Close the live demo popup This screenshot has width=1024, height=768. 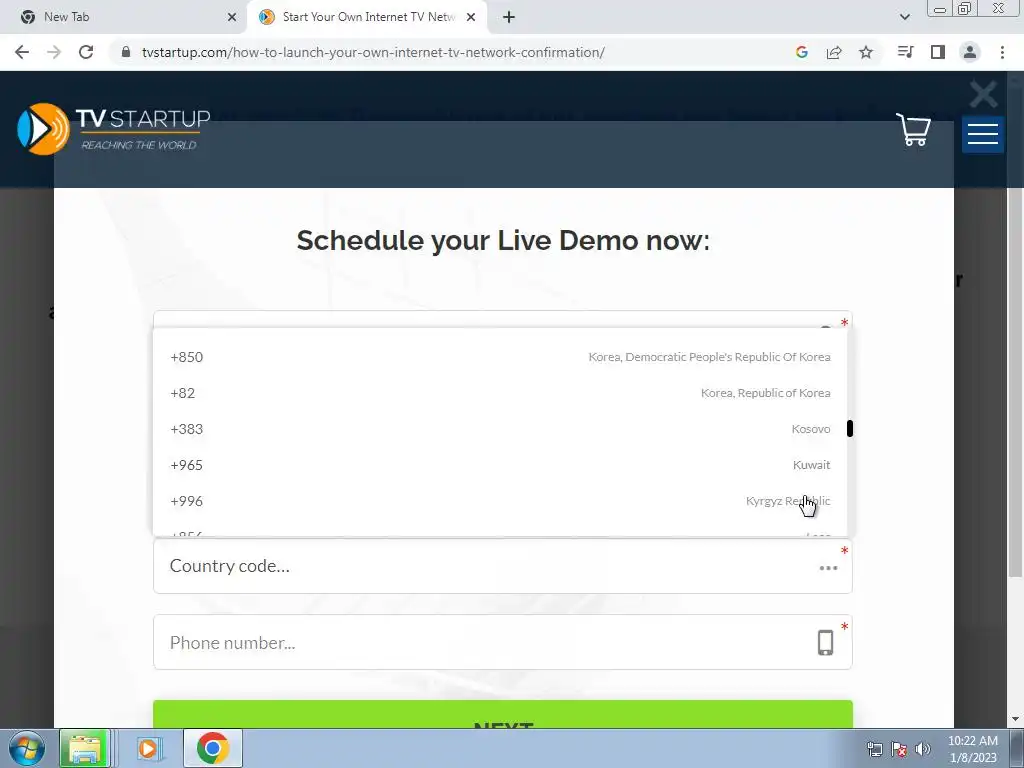[x=984, y=94]
